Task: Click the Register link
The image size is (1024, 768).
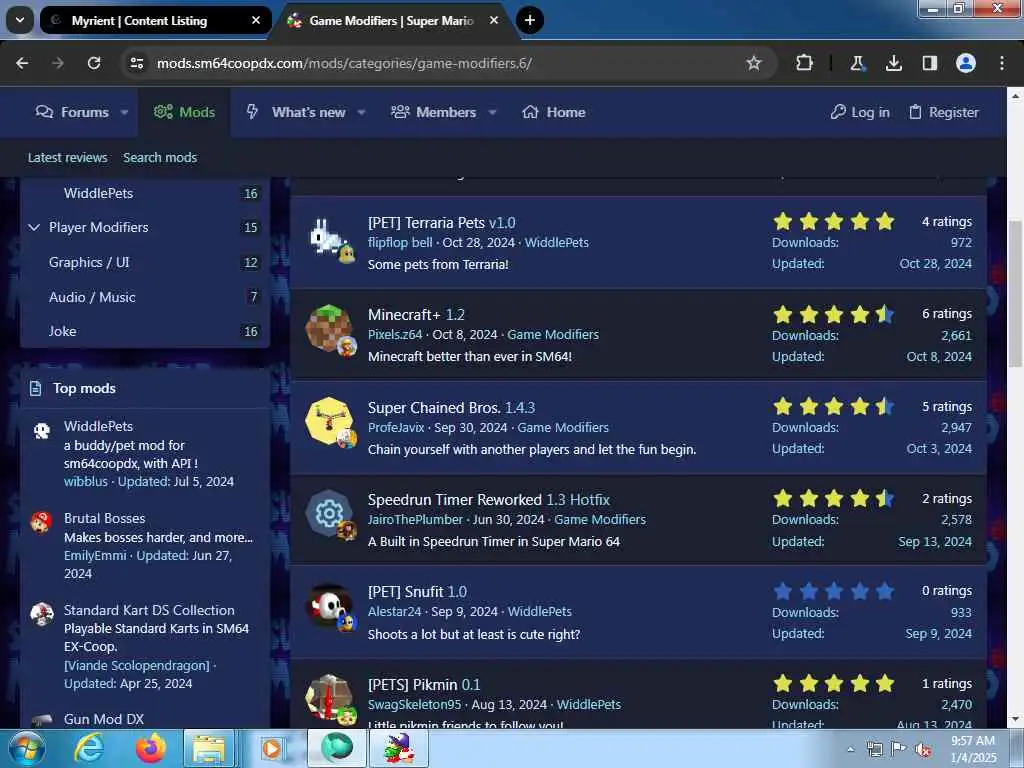Action: [x=944, y=112]
